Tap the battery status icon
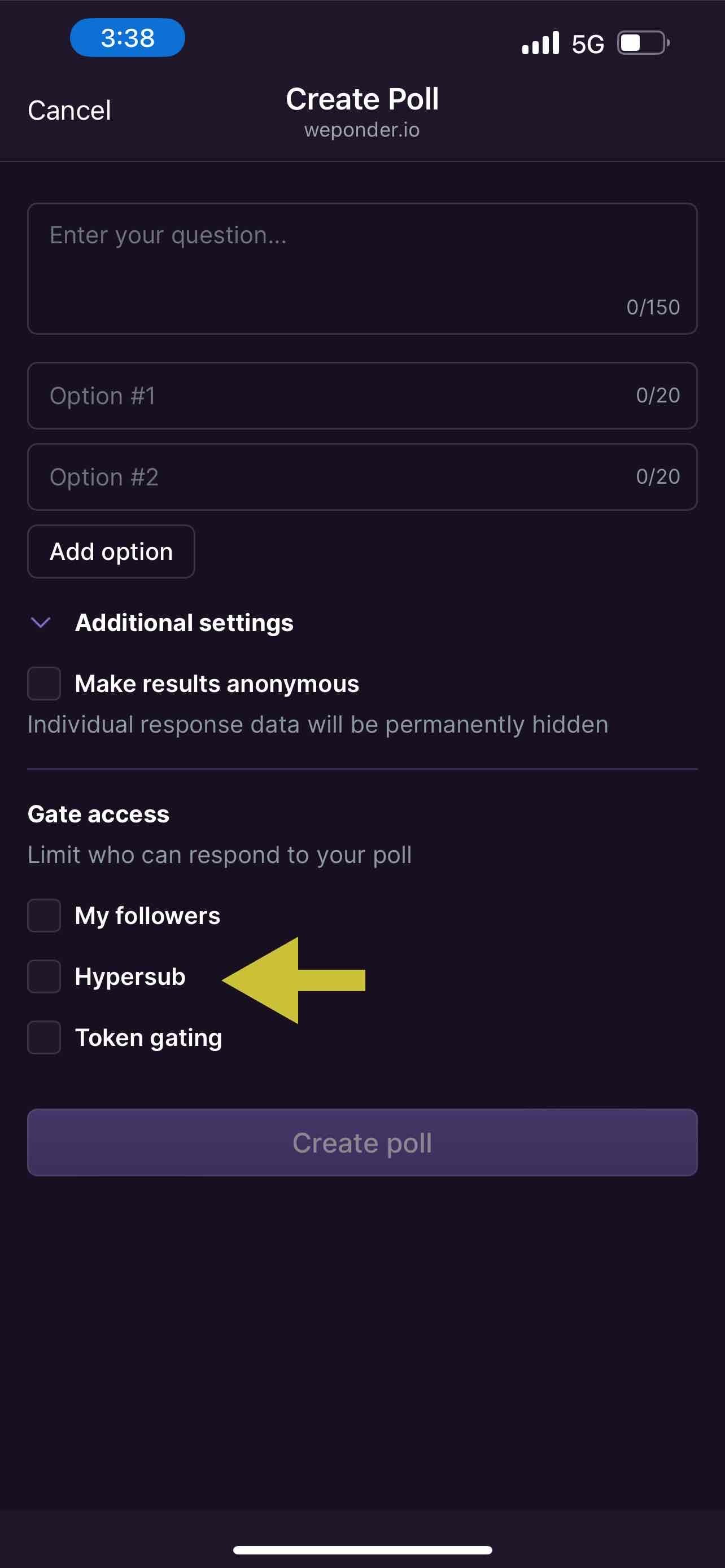 point(643,43)
